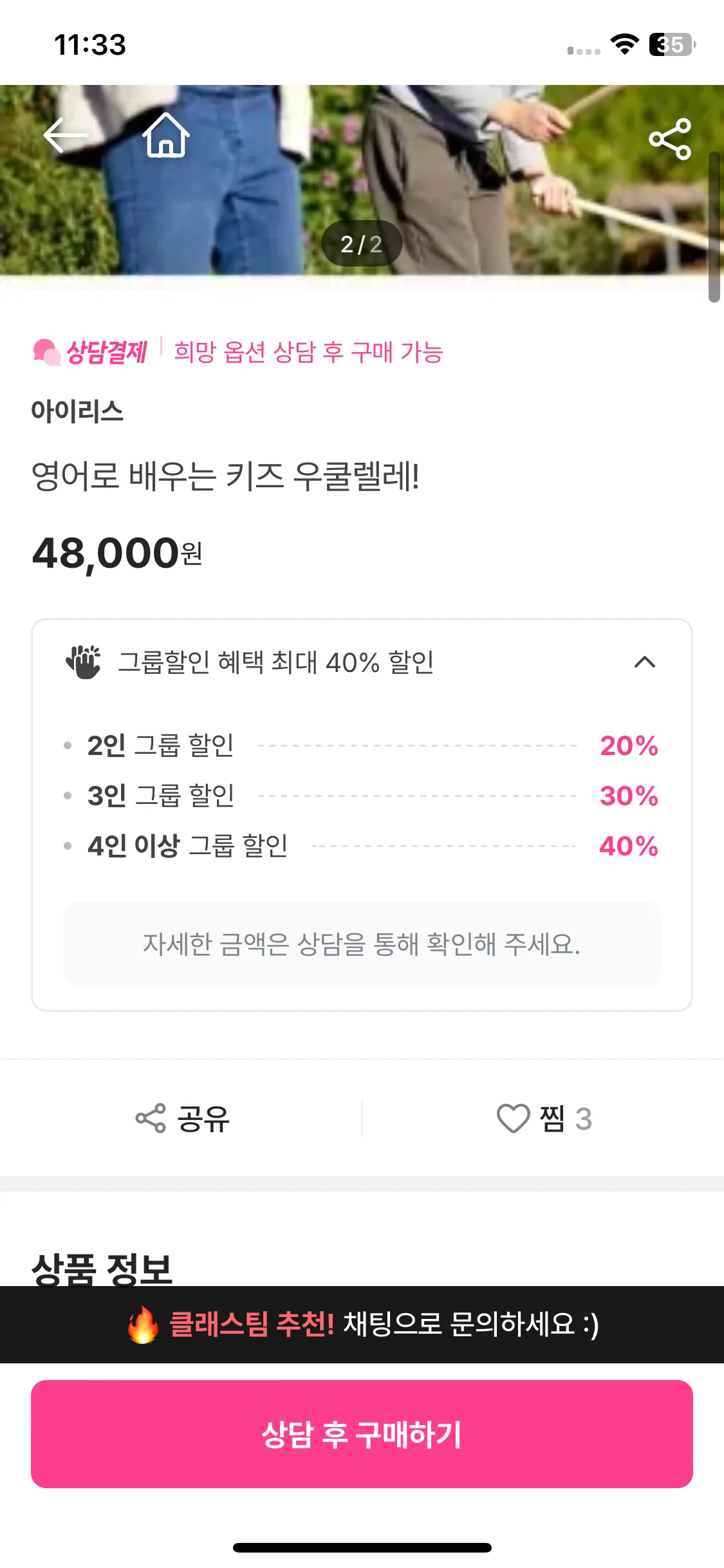Image resolution: width=724 pixels, height=1568 pixels.
Task: Tap the back arrow icon
Action: (x=65, y=135)
